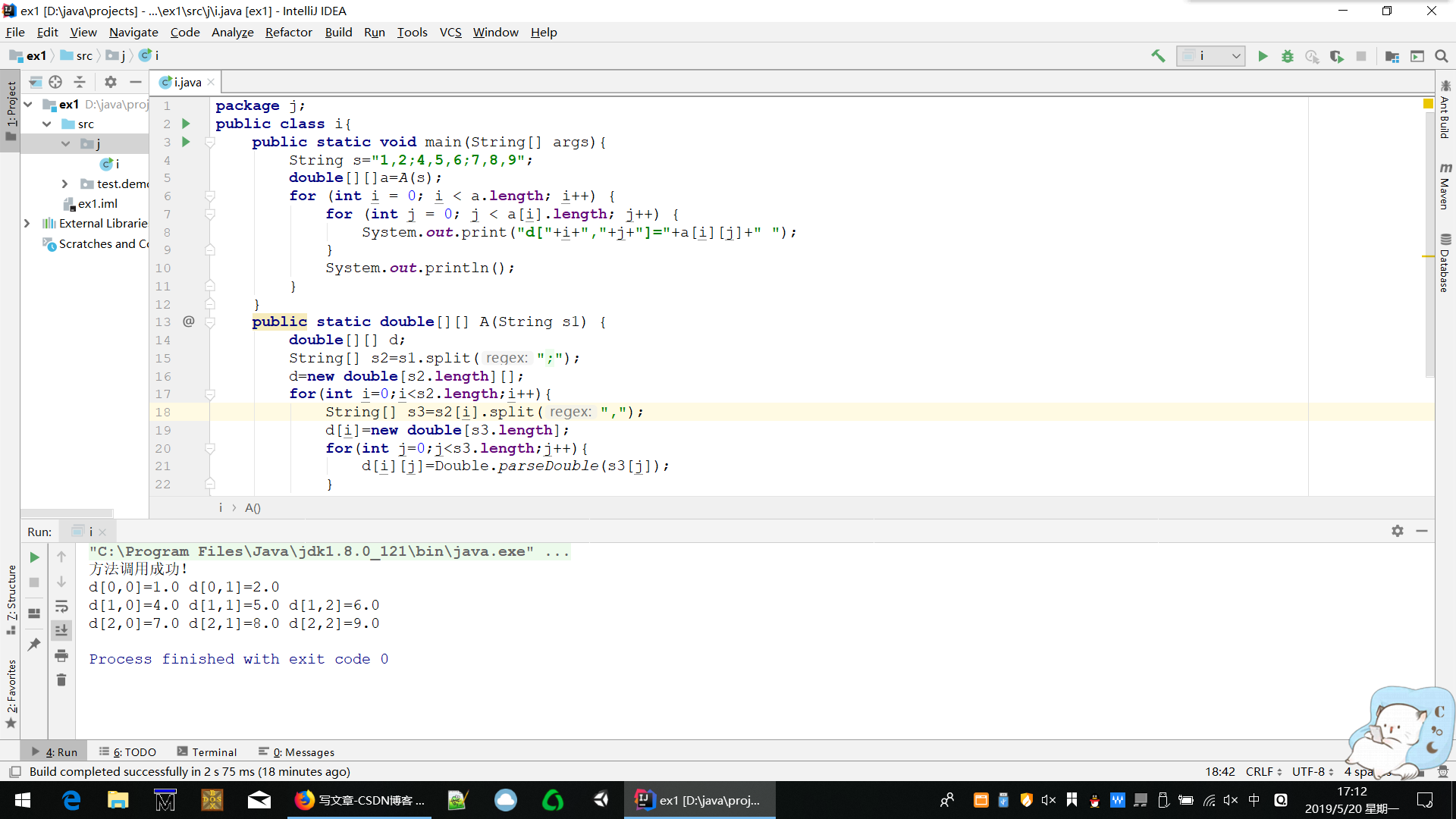Open Search Everywhere magnifier icon
Screen dimensions: 1456x819
pyautogui.click(x=1442, y=56)
